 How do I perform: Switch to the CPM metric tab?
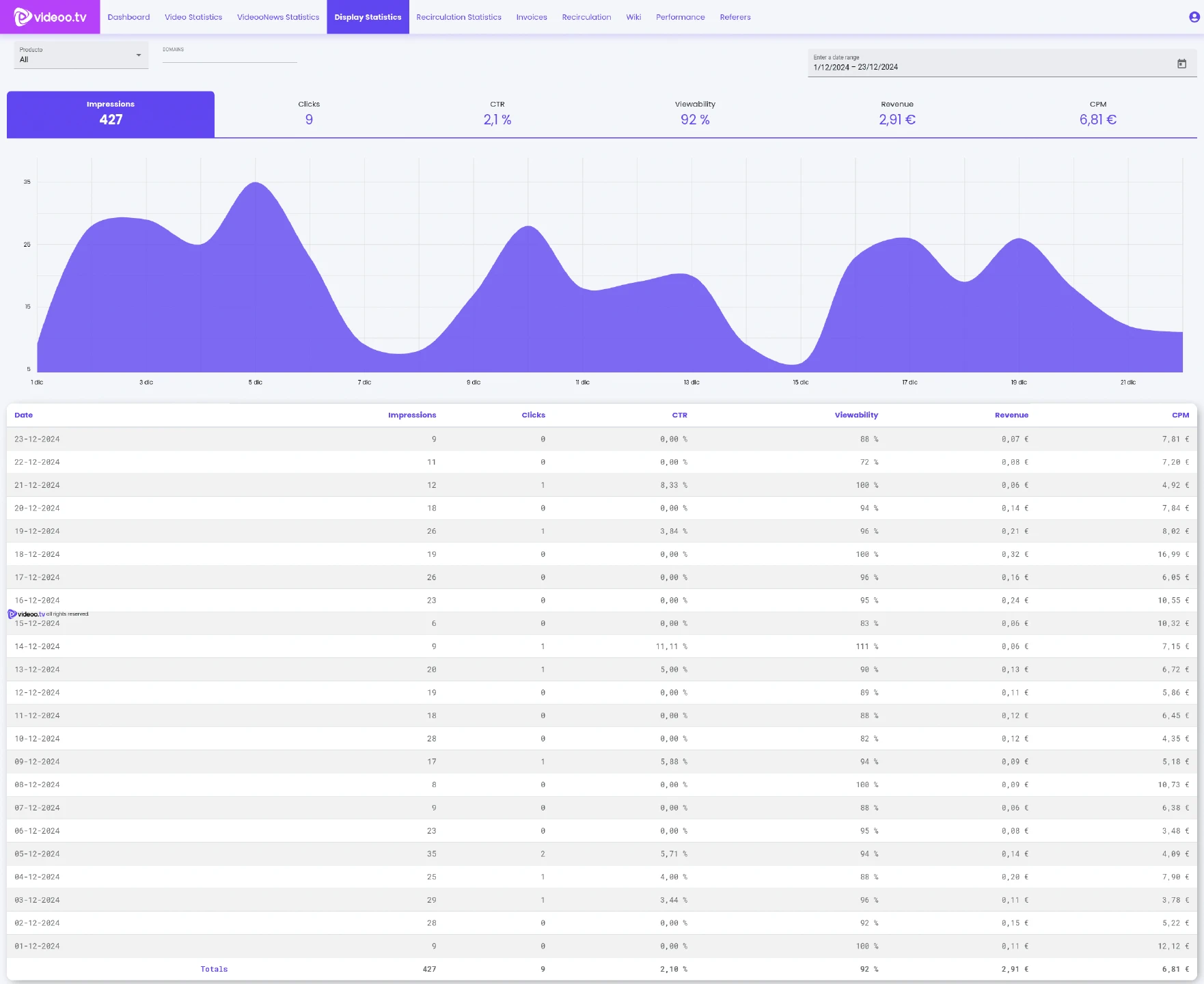1097,113
